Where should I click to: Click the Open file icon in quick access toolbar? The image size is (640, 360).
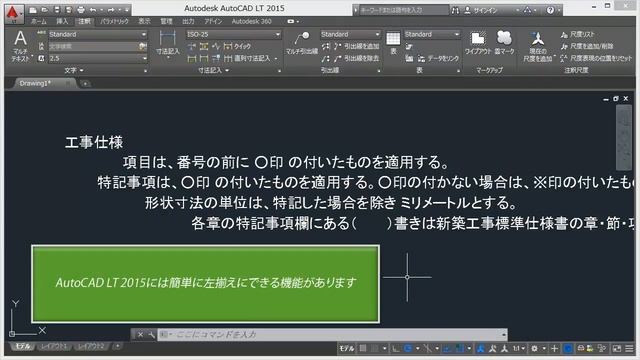[x=45, y=9]
